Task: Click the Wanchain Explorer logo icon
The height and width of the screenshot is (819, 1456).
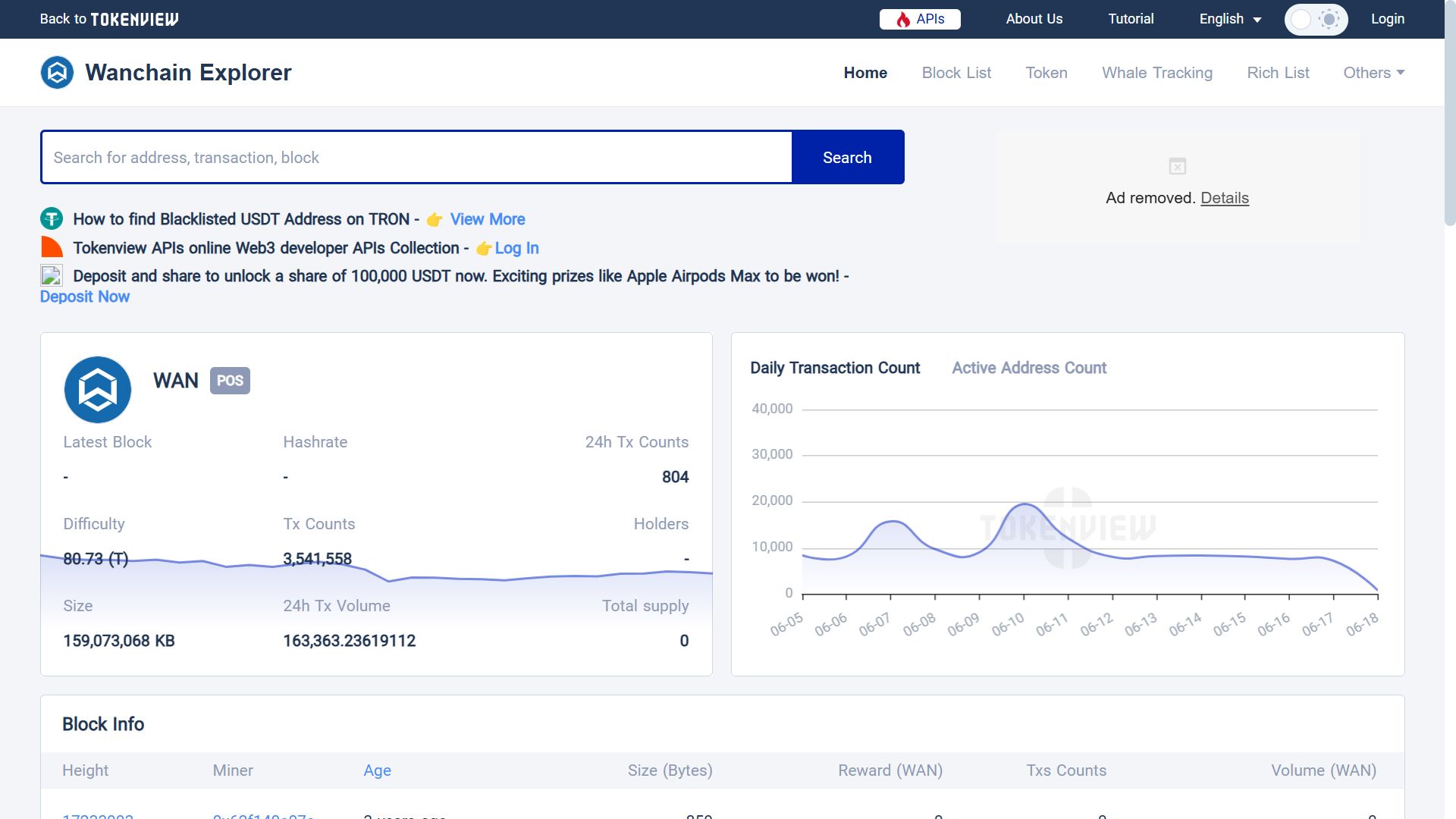Action: [x=57, y=73]
